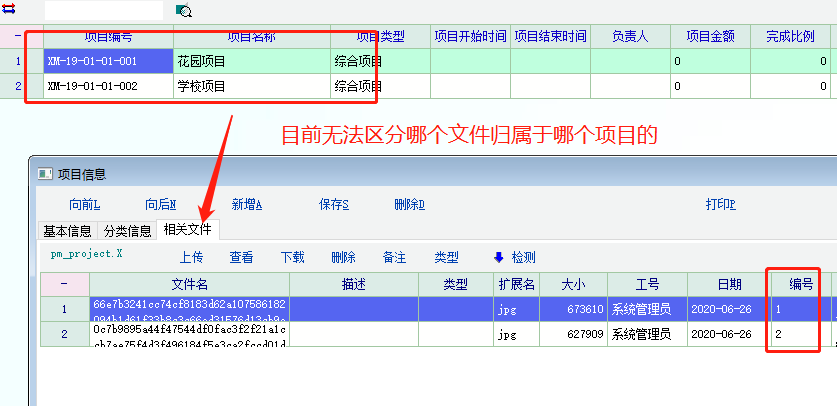Click the 项目信息 window title icon
This screenshot has width=837, height=406.
[44, 174]
